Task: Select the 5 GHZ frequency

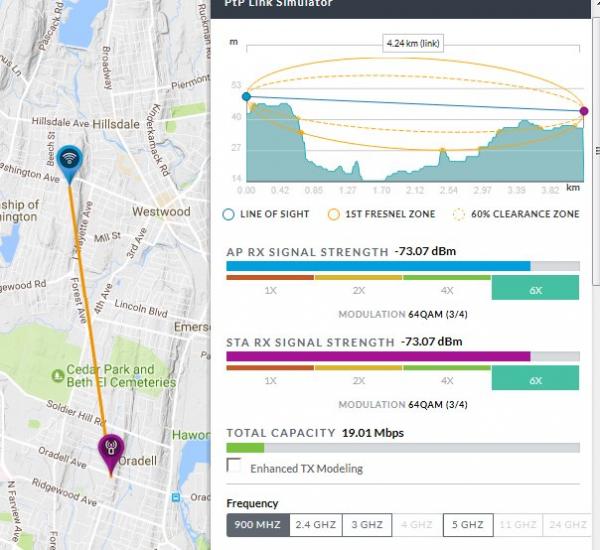Action: 468,525
